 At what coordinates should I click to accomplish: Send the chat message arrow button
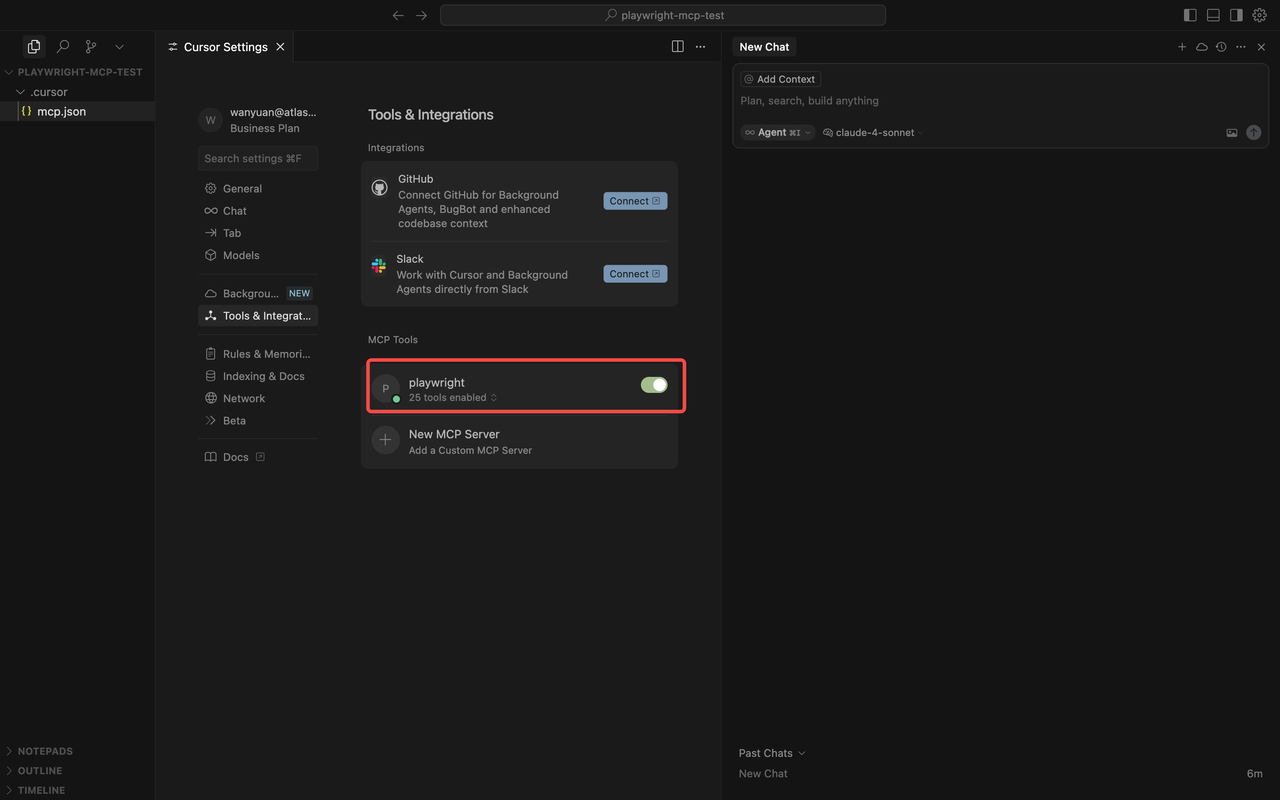click(1253, 132)
